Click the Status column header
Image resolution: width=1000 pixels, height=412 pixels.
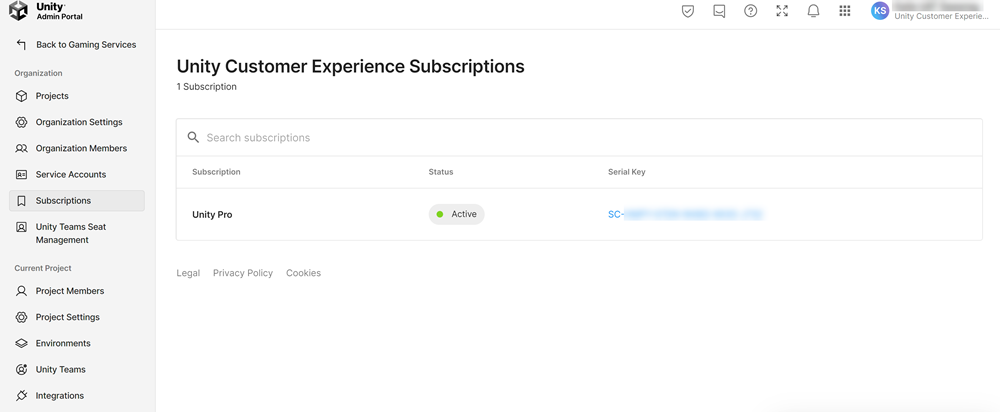[441, 172]
